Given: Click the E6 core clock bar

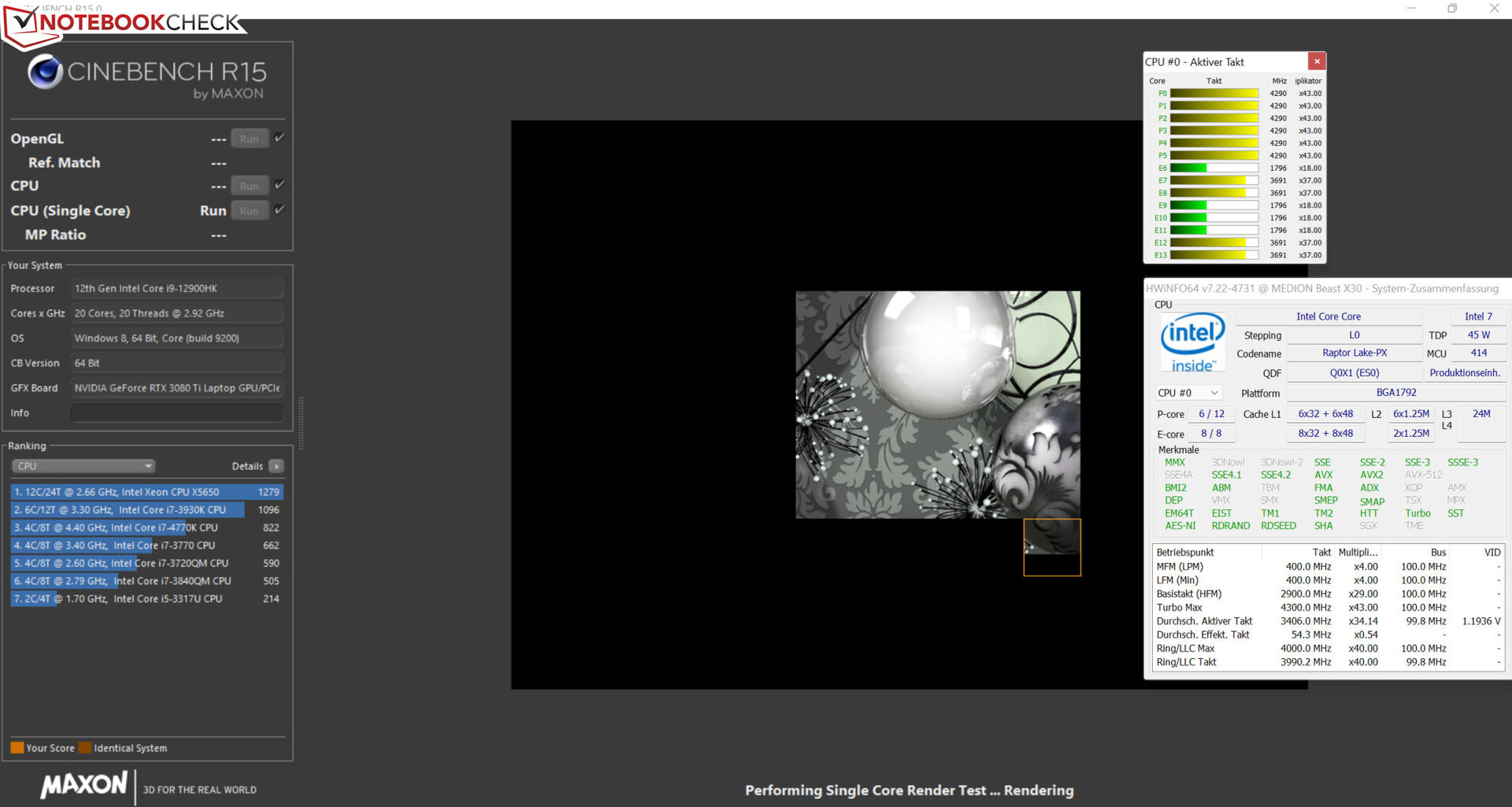Looking at the screenshot, I should (1214, 168).
